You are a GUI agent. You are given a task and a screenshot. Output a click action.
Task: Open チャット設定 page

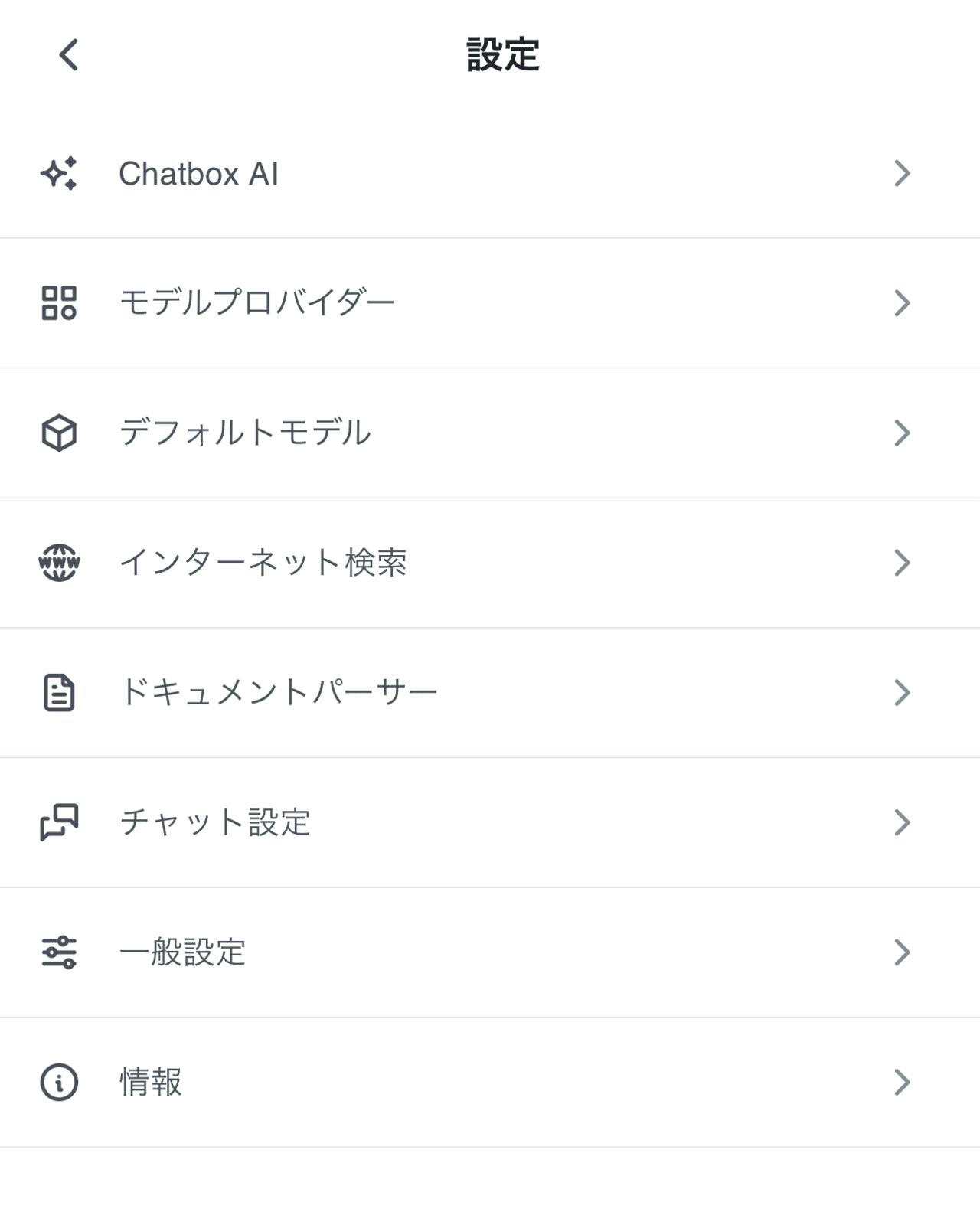pos(215,822)
